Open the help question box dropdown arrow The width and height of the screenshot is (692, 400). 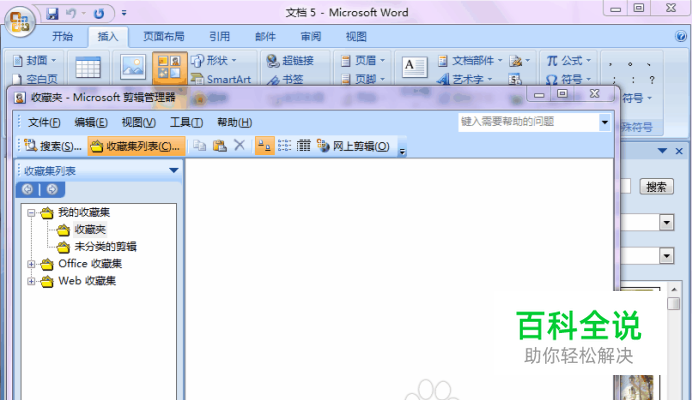tap(605, 122)
